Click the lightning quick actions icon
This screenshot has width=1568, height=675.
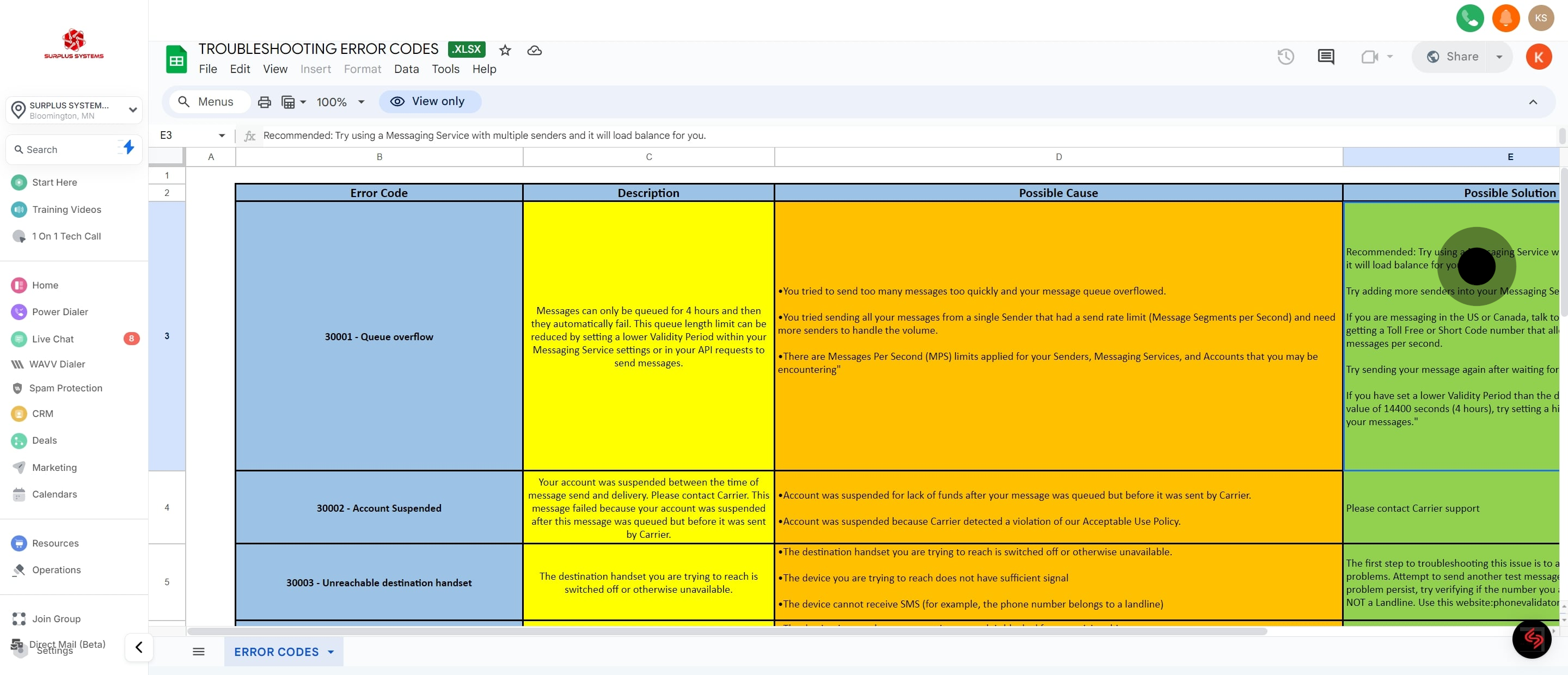click(x=128, y=146)
